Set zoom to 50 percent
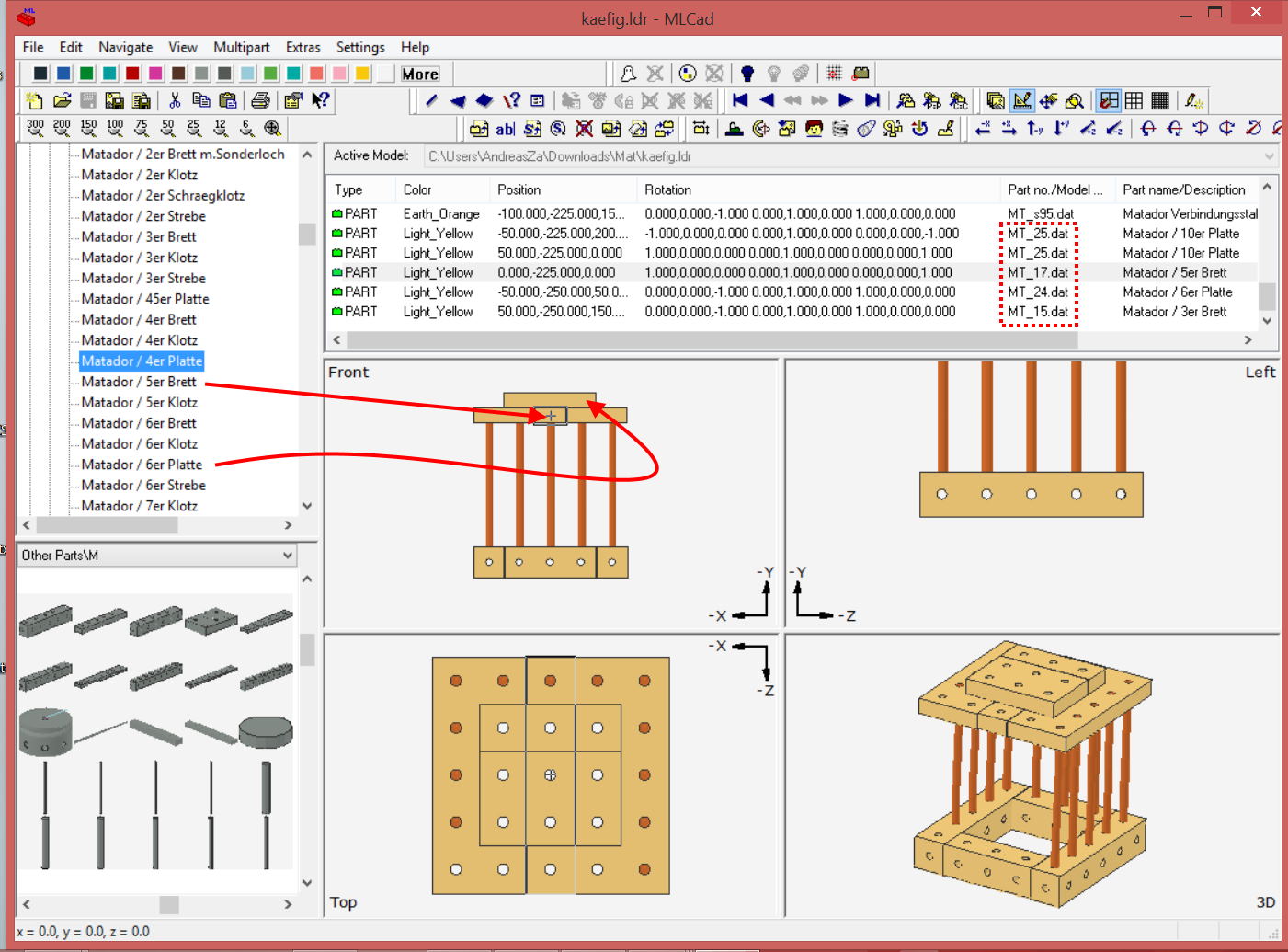 click(167, 128)
